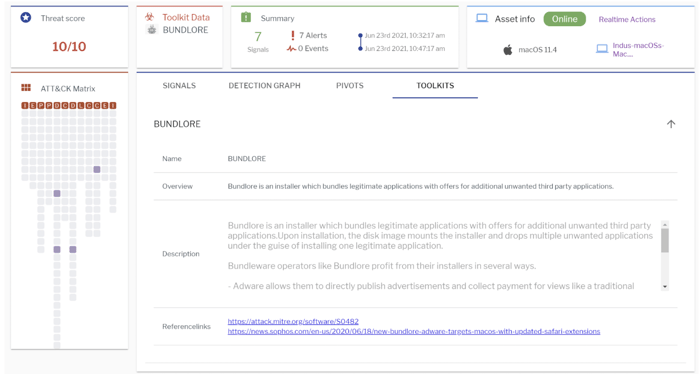Click the Summary clipboard icon

246,17
